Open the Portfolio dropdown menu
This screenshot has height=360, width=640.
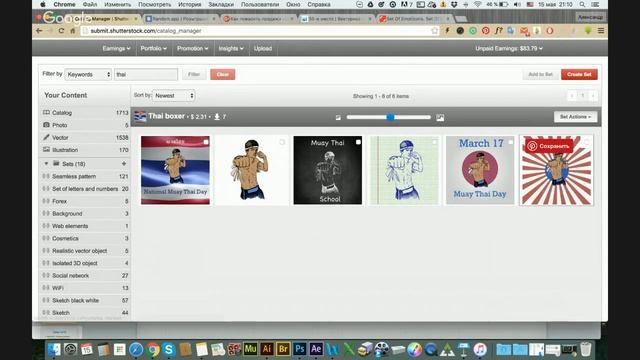[153, 49]
